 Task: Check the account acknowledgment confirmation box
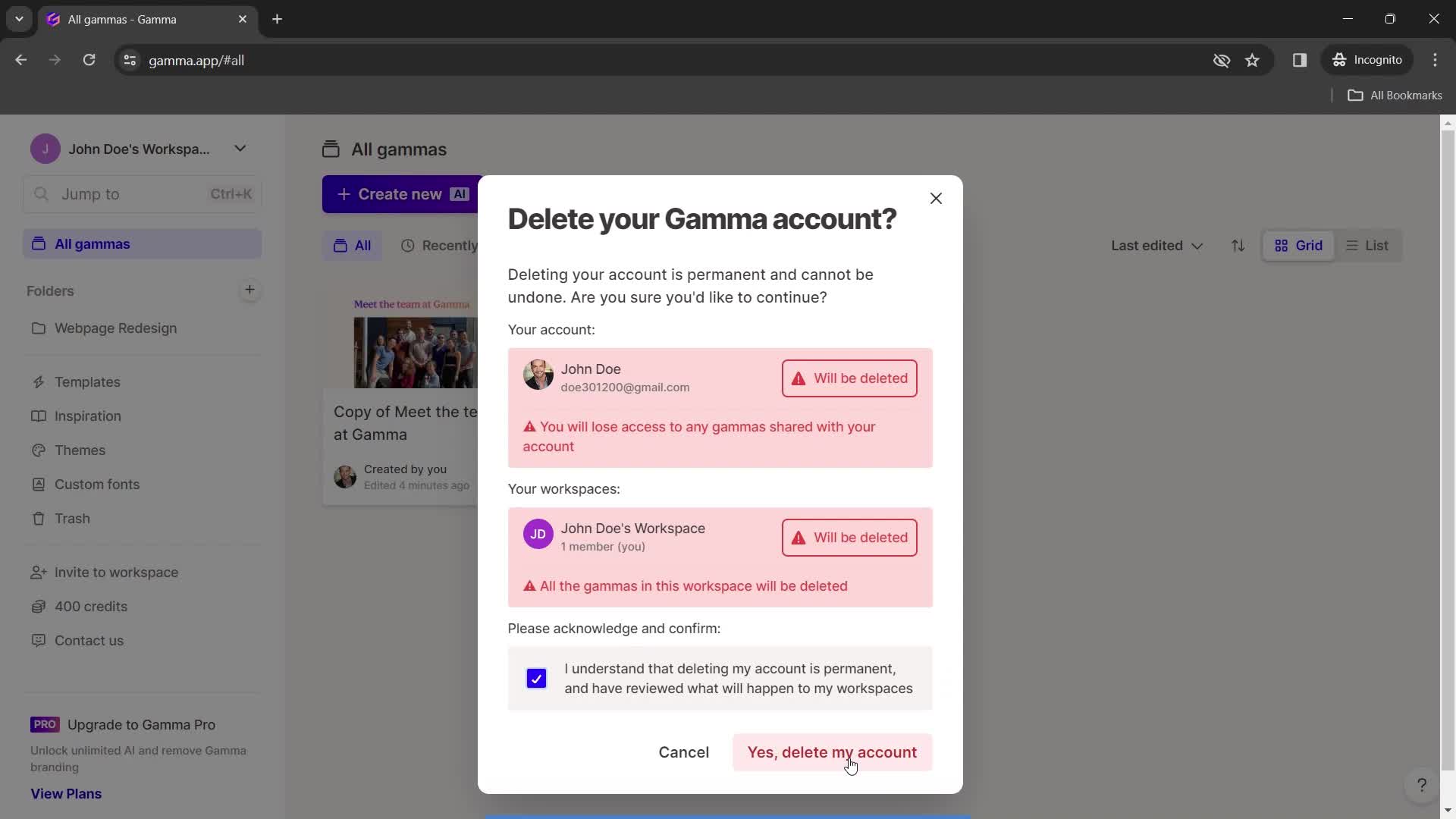[x=535, y=678]
